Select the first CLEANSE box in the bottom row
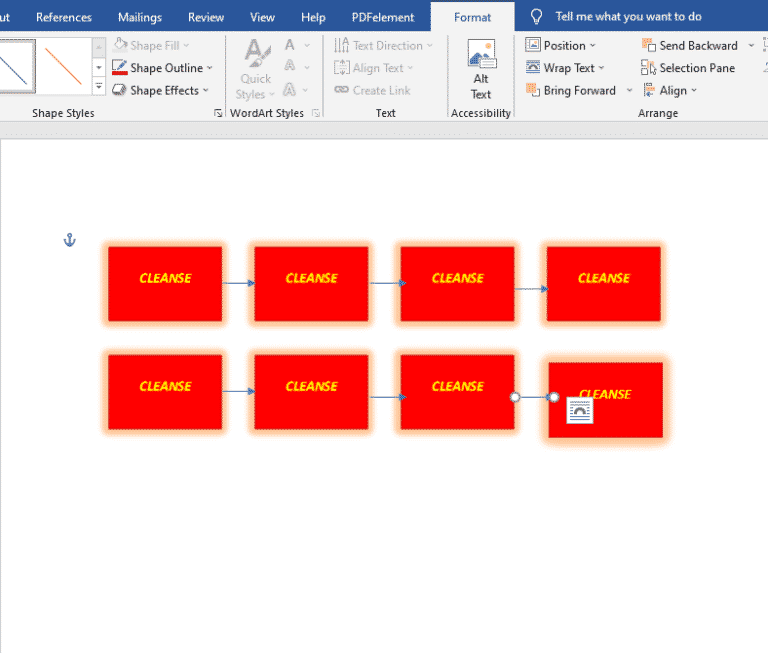768x653 pixels. pyautogui.click(x=165, y=392)
